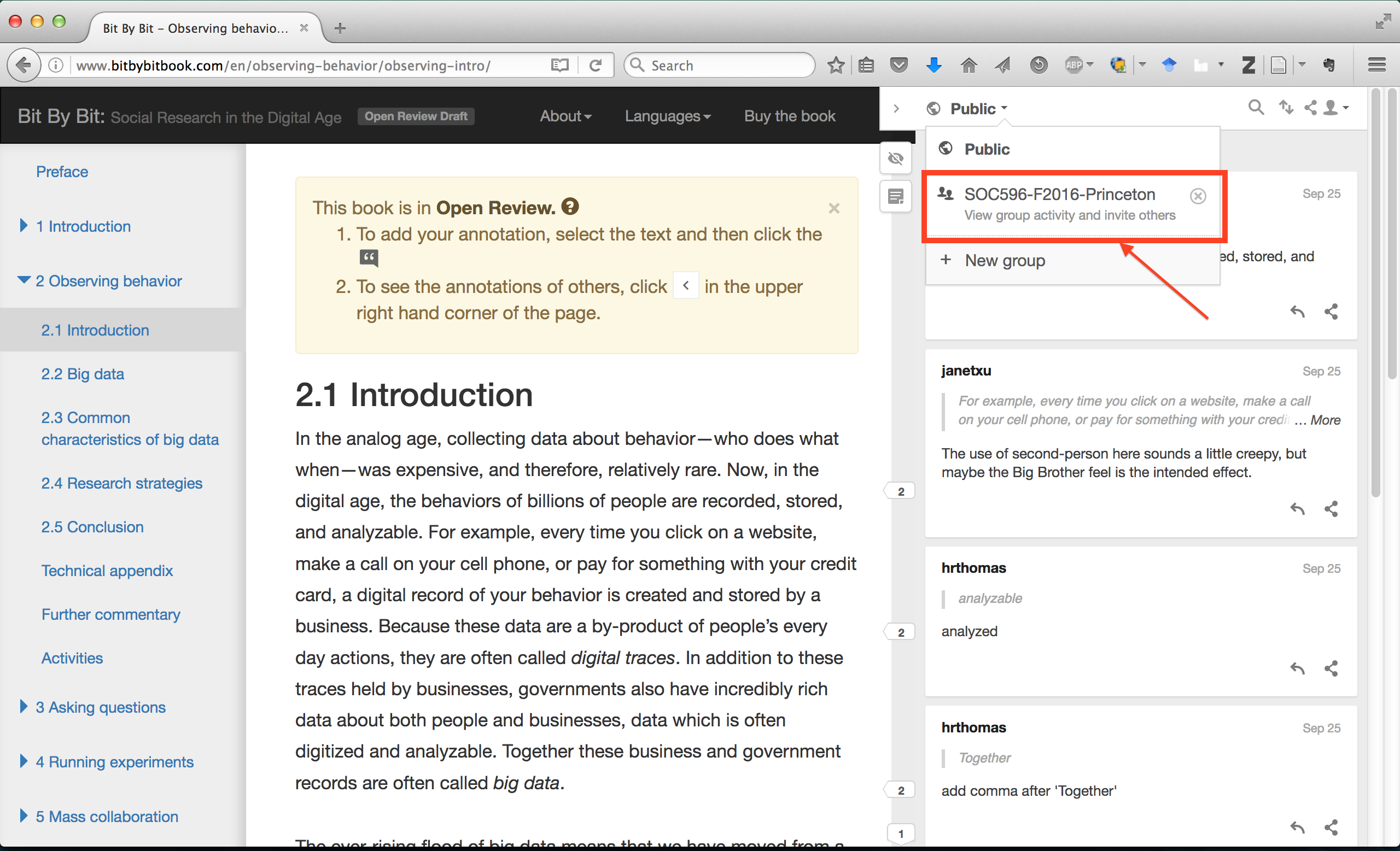This screenshot has width=1400, height=851.
Task: Choose New group menu entry
Action: pos(1004,261)
